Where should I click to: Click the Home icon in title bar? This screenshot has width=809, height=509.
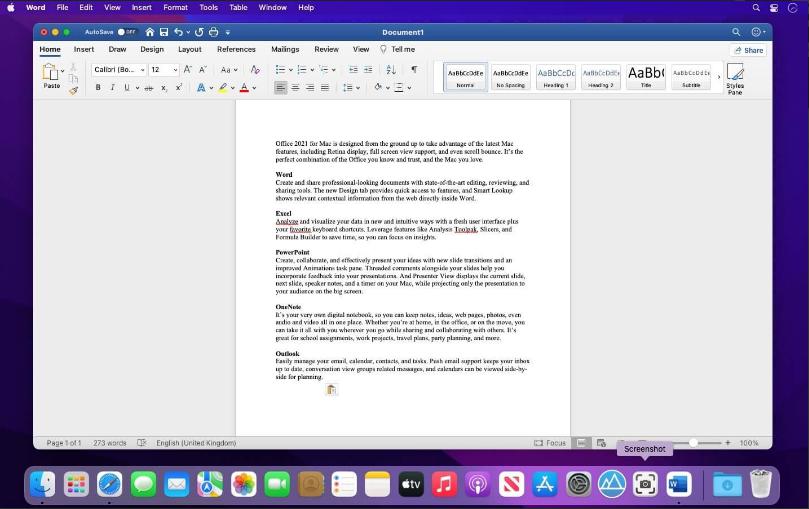tap(150, 32)
